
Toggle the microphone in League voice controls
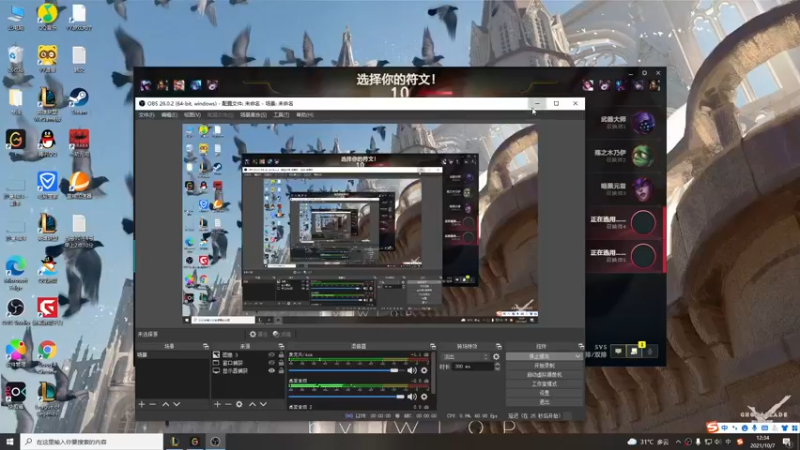pyautogui.click(x=650, y=351)
